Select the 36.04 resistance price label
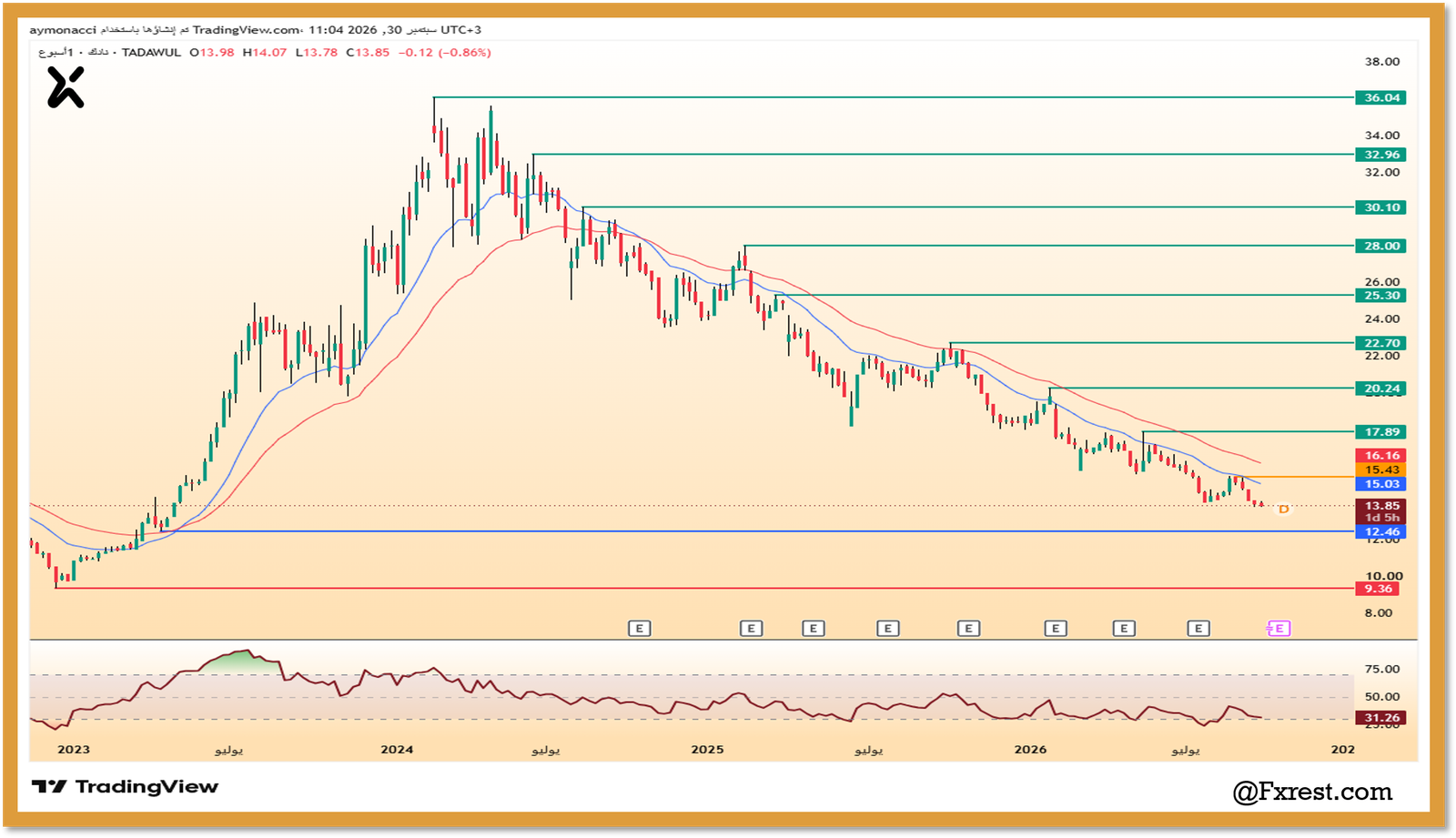This screenshot has height=838, width=1456. click(x=1380, y=97)
